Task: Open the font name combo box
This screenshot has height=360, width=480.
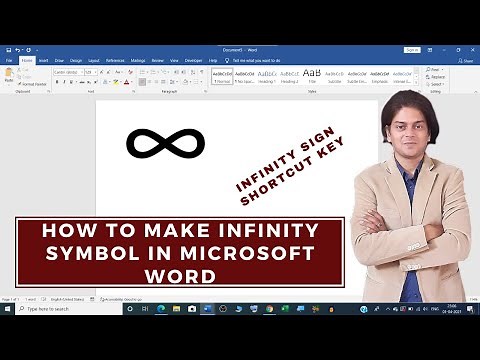Action: [68, 72]
